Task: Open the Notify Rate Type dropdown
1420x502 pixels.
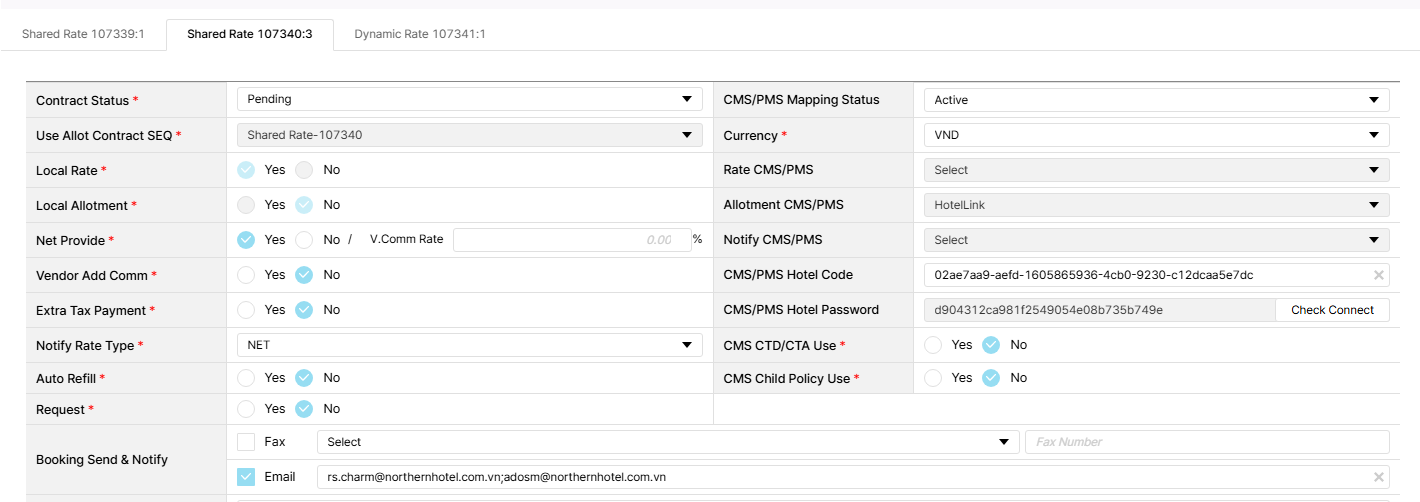Action: [469, 345]
